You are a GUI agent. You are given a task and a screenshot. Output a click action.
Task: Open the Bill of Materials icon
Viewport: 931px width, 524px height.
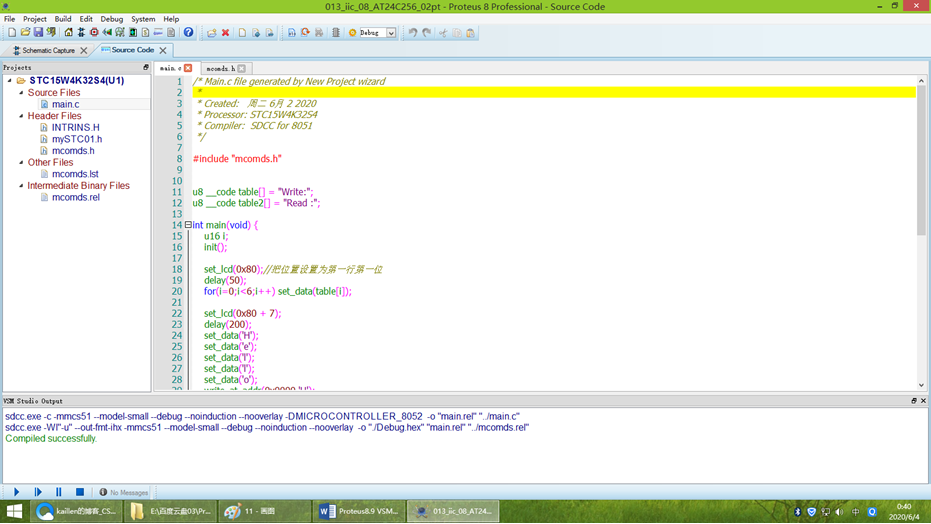(x=145, y=33)
